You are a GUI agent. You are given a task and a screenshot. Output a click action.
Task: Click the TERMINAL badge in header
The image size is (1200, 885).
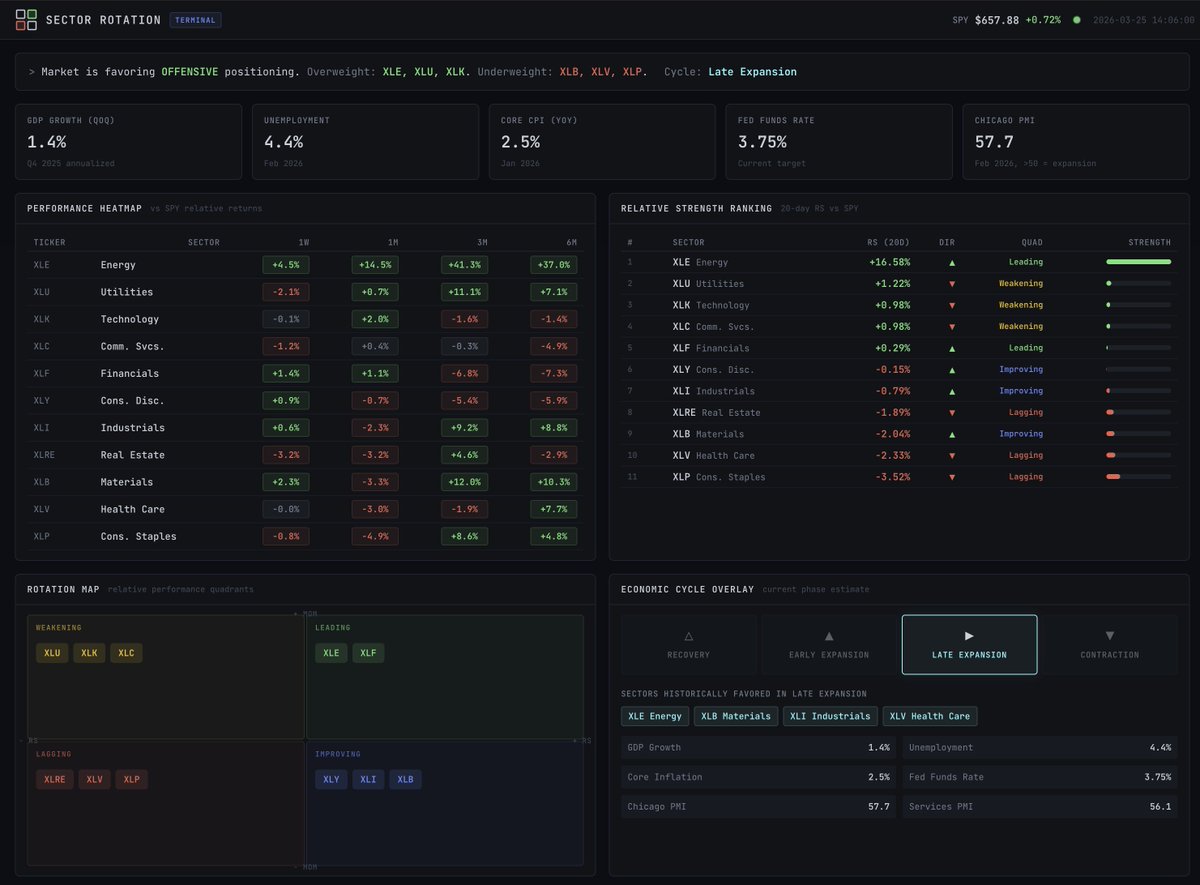196,20
